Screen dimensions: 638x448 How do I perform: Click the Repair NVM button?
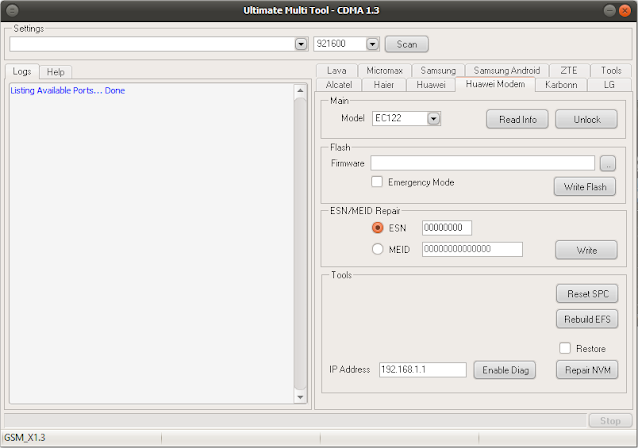tap(587, 370)
